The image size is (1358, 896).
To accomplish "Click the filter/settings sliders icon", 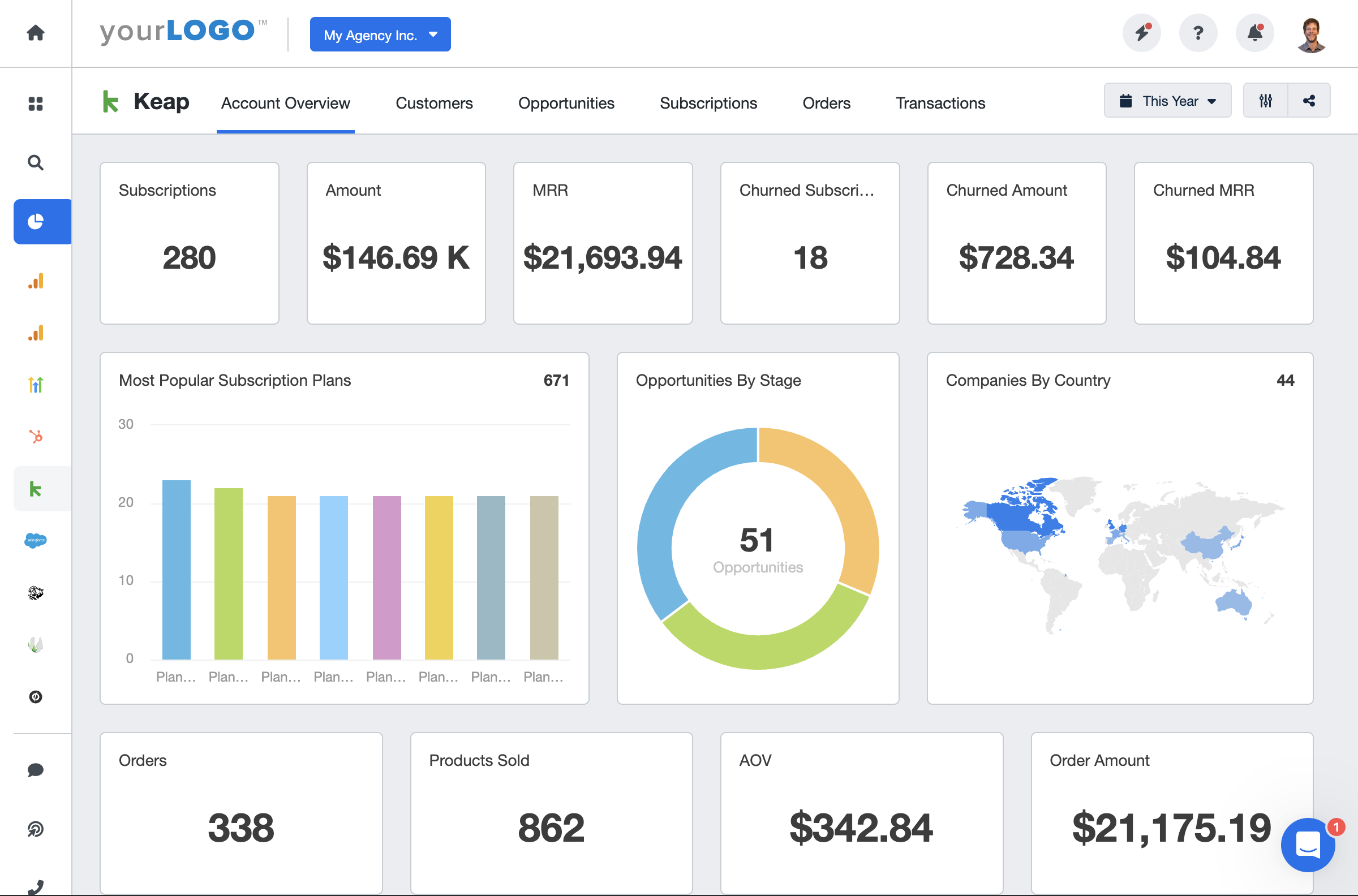I will [1265, 101].
